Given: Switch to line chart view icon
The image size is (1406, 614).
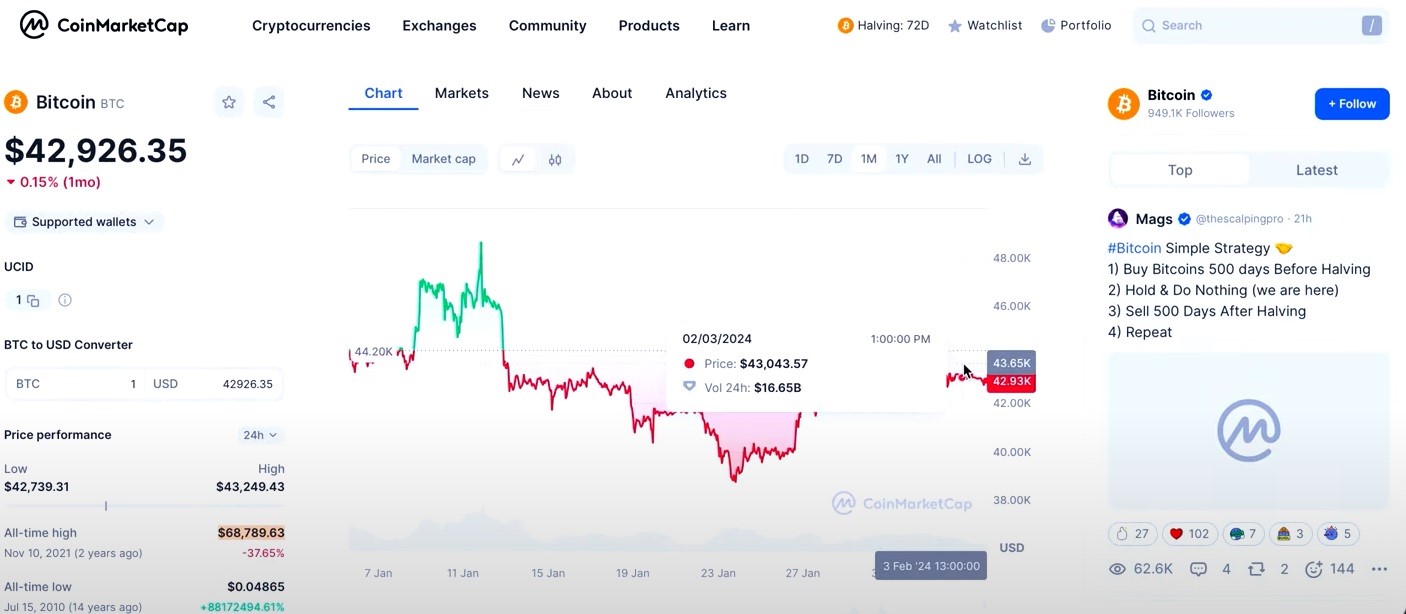Looking at the screenshot, I should (x=518, y=159).
